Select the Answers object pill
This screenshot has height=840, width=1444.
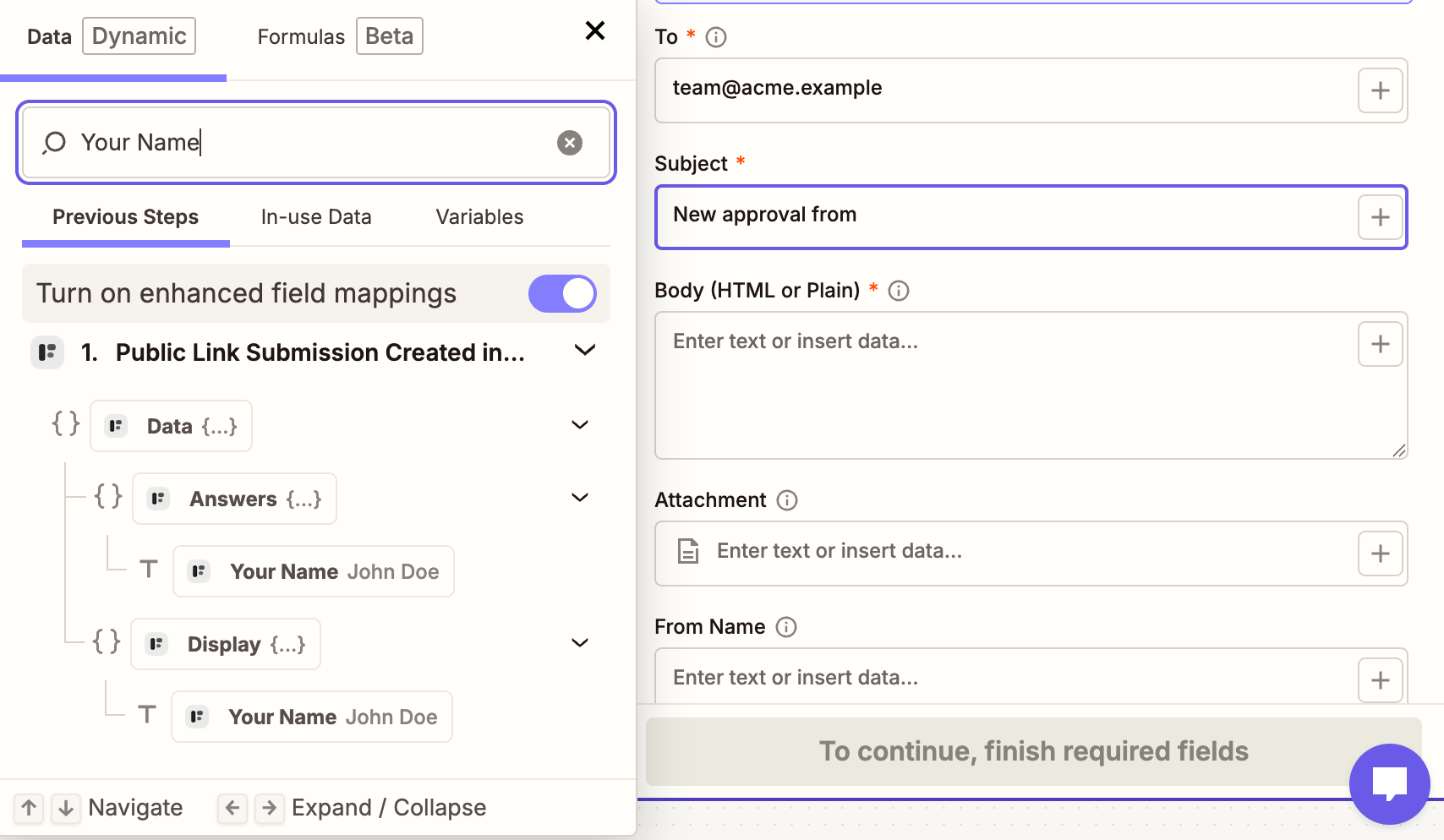click(x=235, y=499)
